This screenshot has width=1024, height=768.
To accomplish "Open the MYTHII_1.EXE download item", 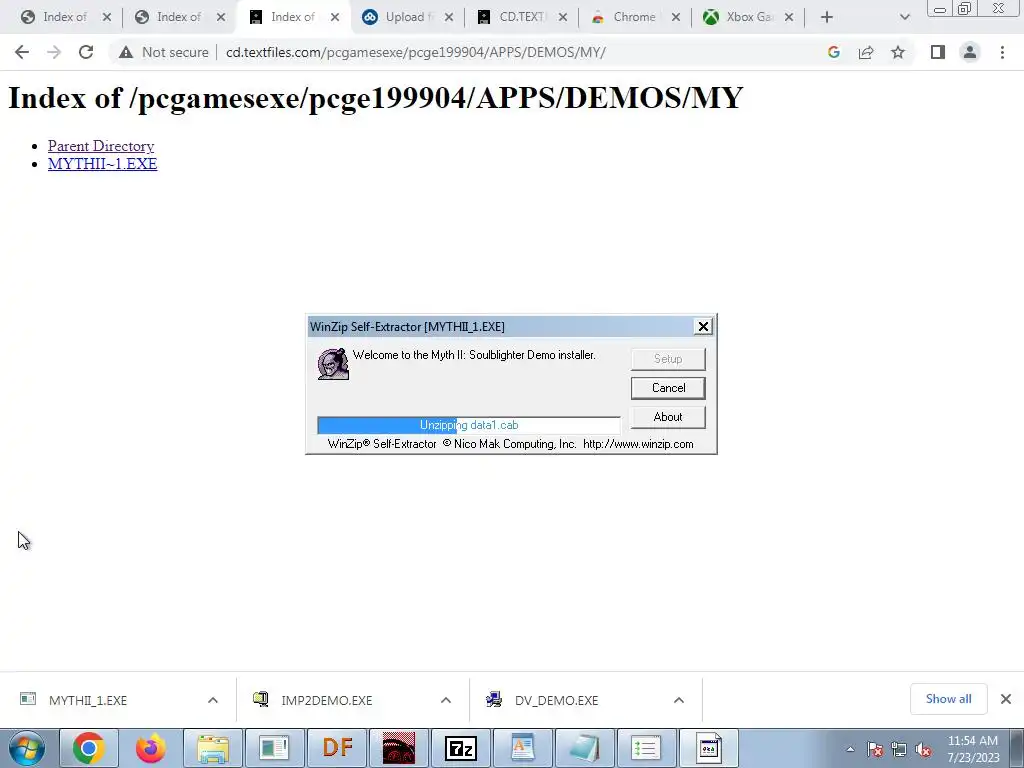I will pyautogui.click(x=88, y=700).
